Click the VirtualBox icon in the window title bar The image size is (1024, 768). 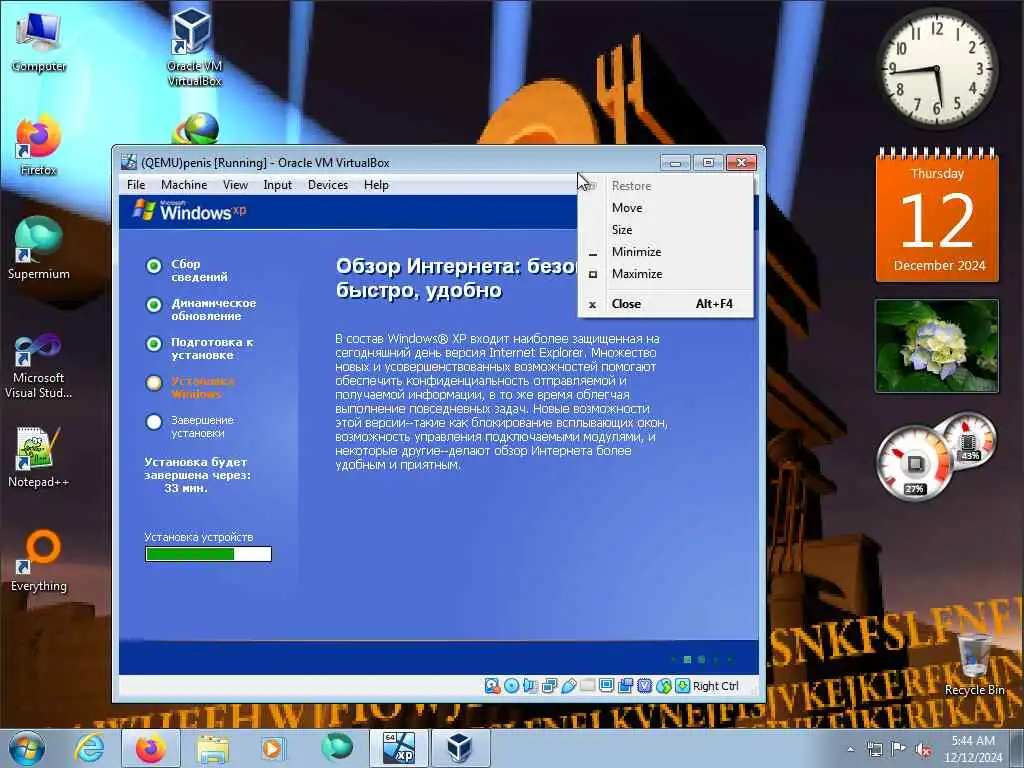click(129, 163)
